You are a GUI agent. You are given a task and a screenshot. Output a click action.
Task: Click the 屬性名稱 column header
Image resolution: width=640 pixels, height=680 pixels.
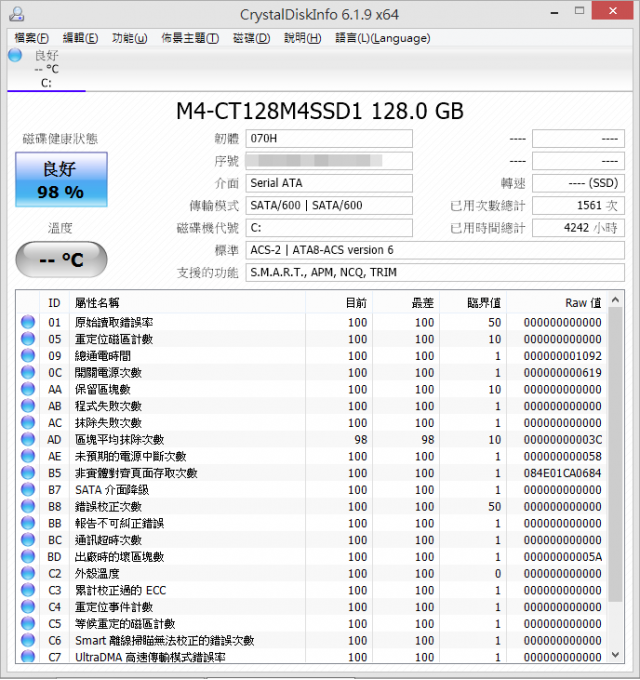[187, 303]
